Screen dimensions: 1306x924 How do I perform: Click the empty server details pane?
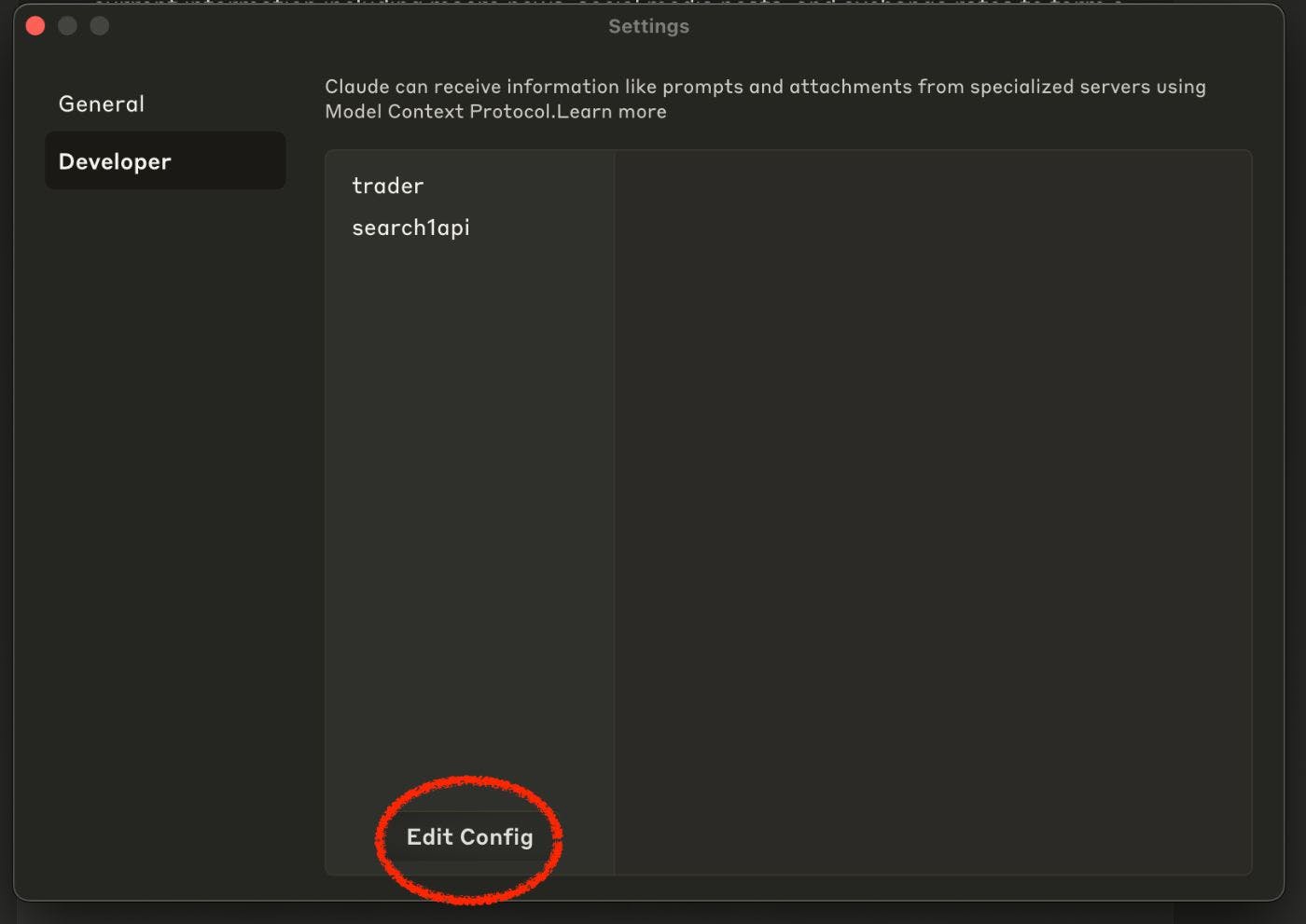pyautogui.click(x=933, y=513)
